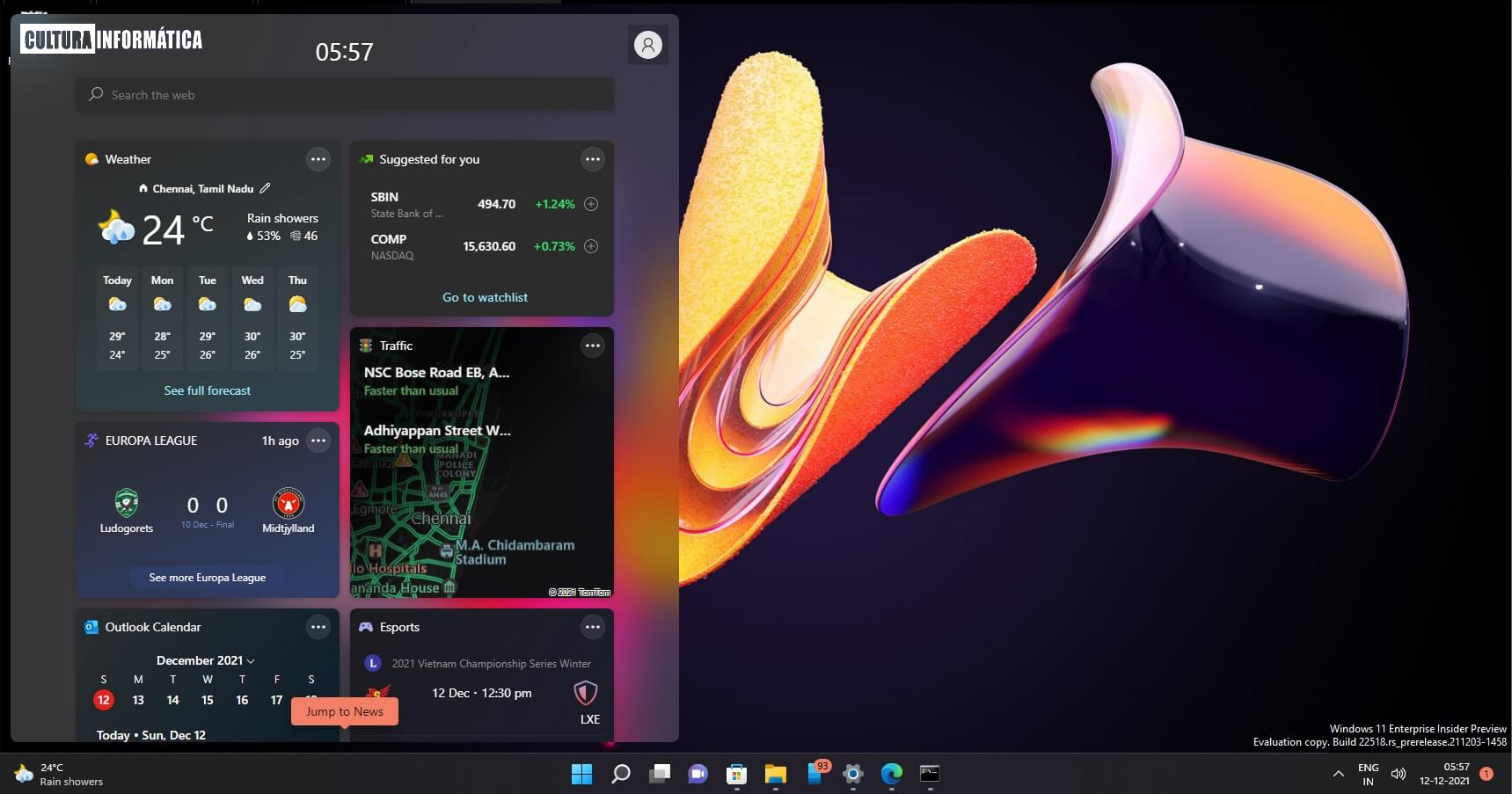Open Task View in taskbar
1512x794 pixels.
(x=660, y=774)
